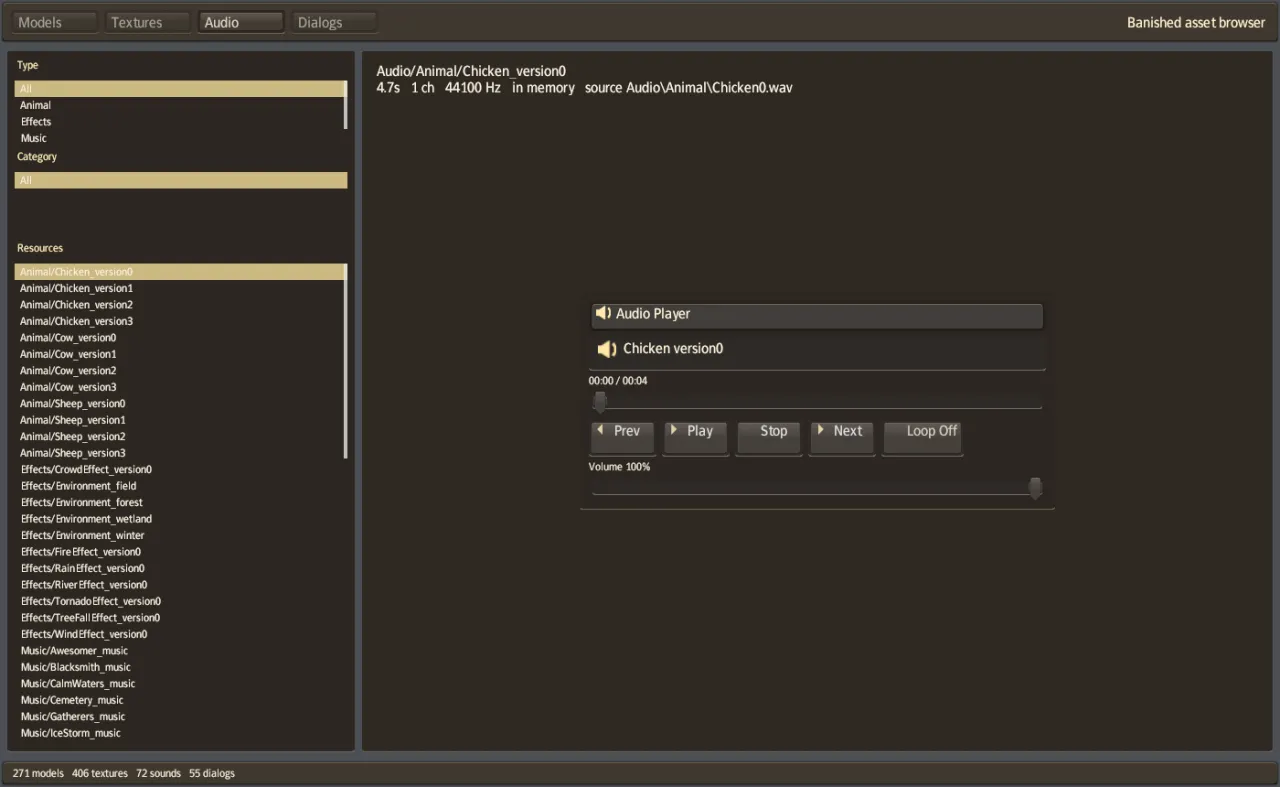Select Effects/Environment_winter resource

tap(180, 536)
